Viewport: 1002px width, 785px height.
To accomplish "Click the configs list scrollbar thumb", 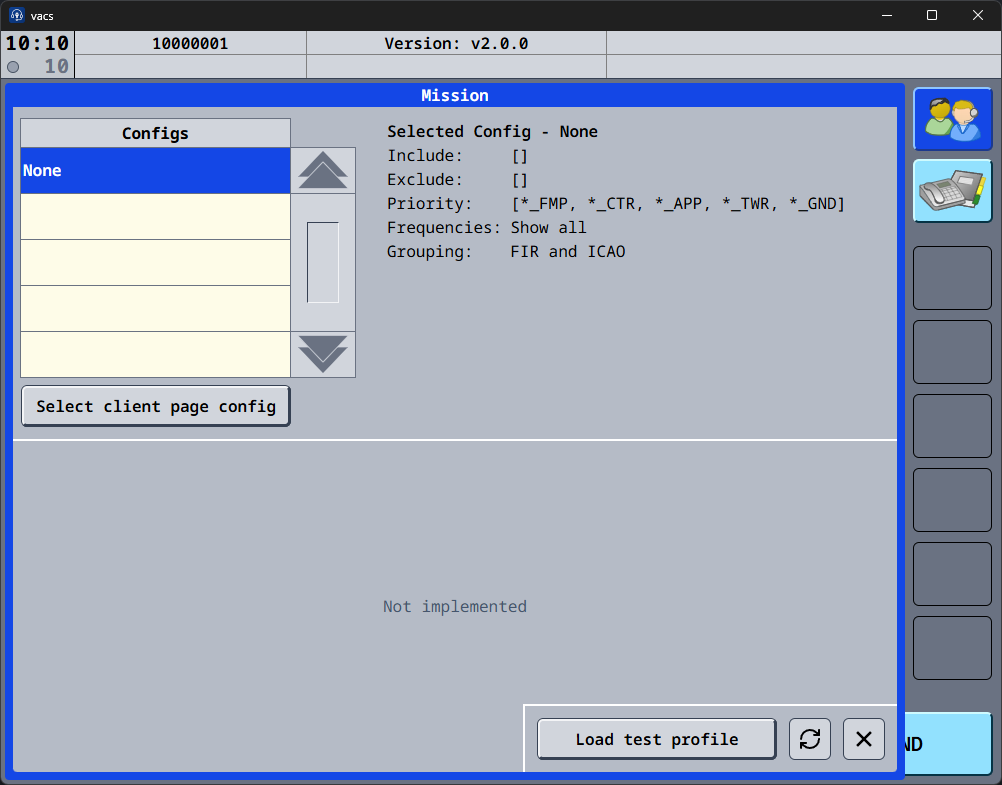I will (323, 262).
